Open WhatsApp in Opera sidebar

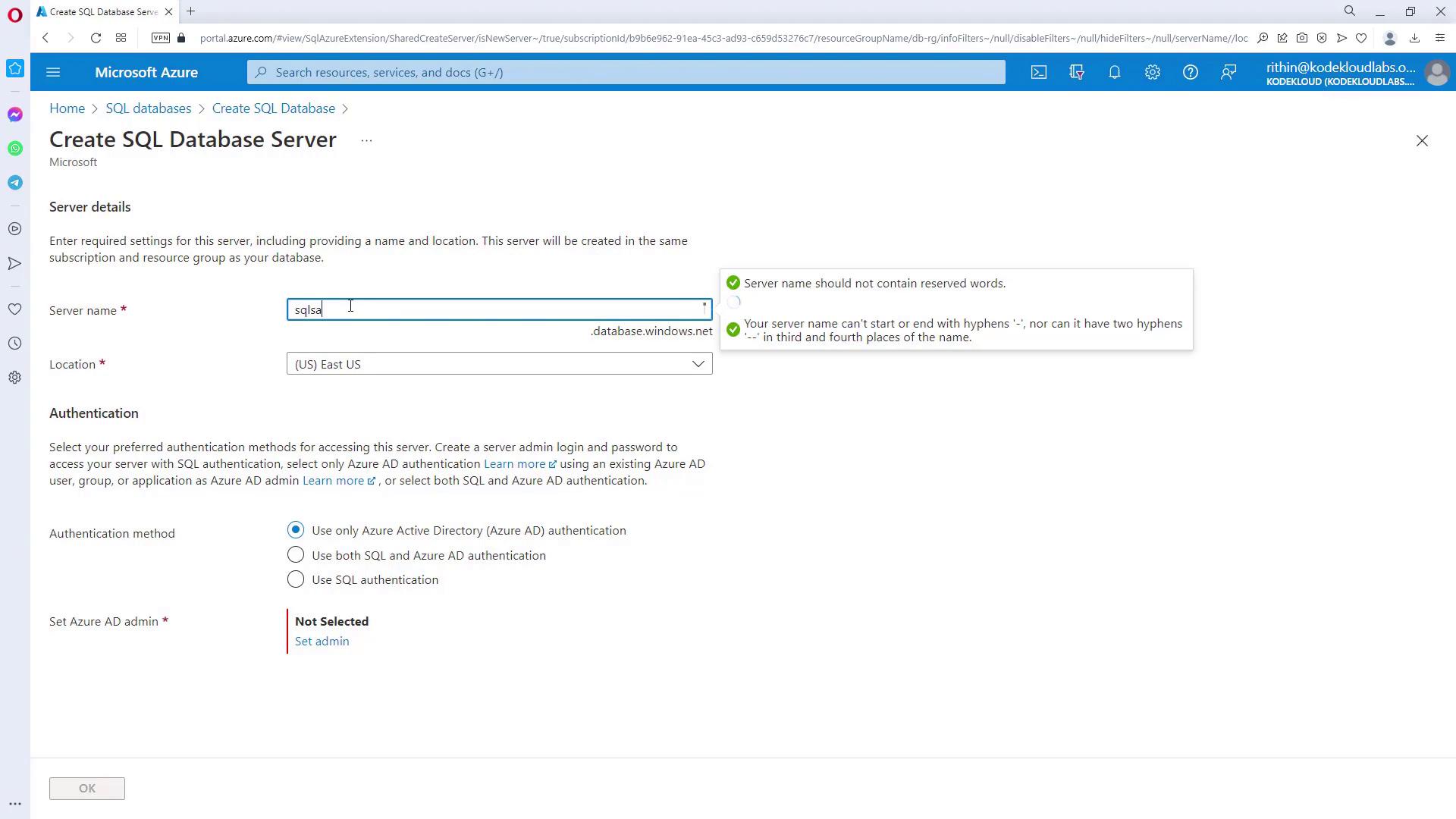point(15,149)
